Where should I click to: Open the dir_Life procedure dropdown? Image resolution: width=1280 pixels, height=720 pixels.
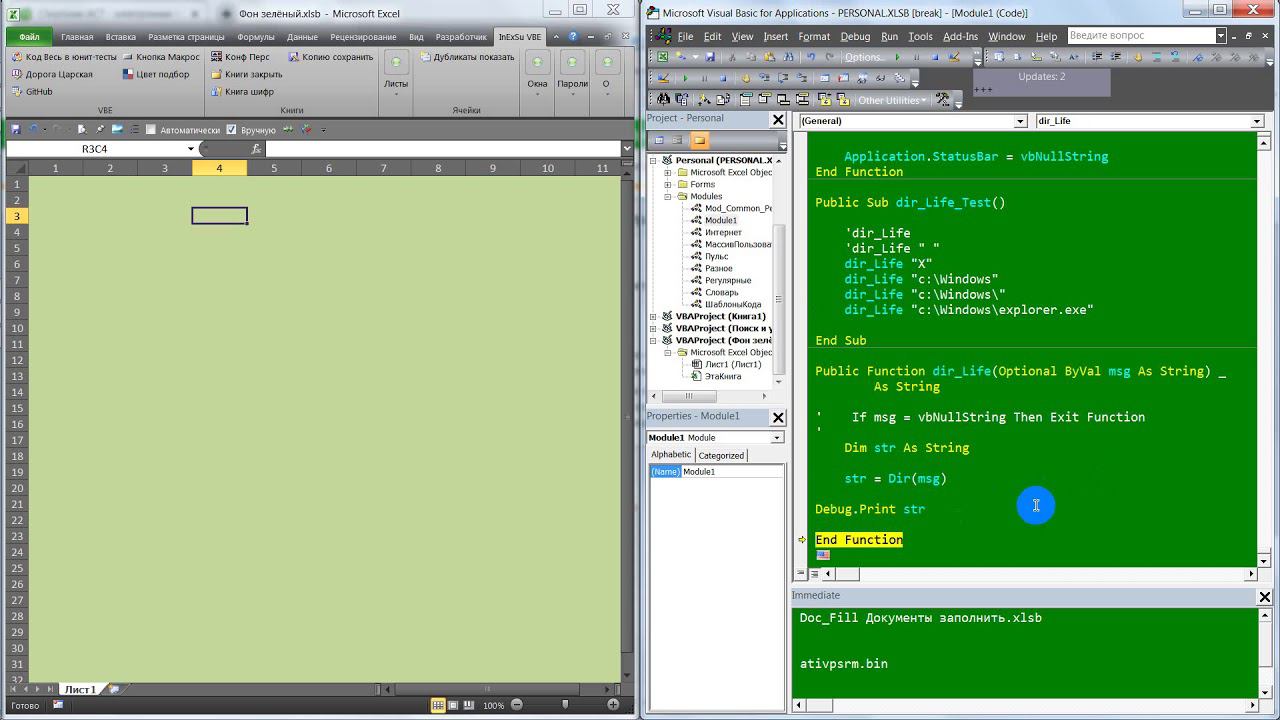click(x=1257, y=121)
